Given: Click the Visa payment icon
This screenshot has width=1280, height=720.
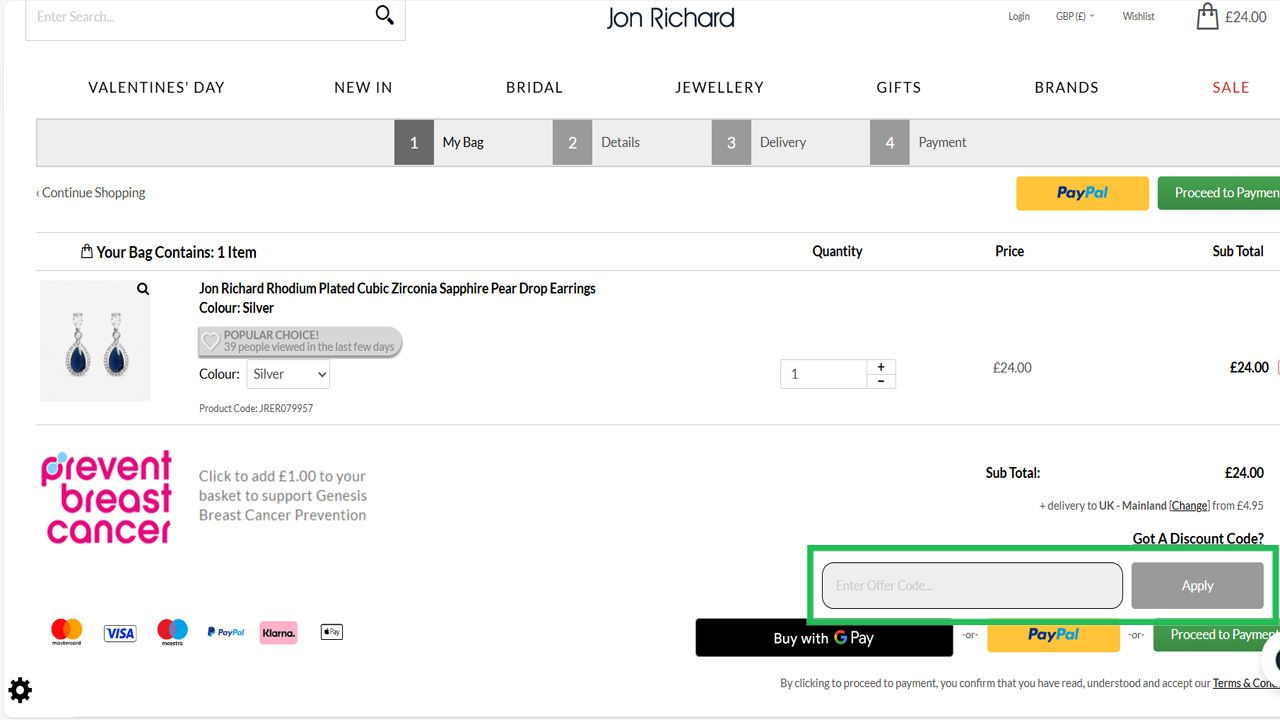Looking at the screenshot, I should click(x=119, y=631).
